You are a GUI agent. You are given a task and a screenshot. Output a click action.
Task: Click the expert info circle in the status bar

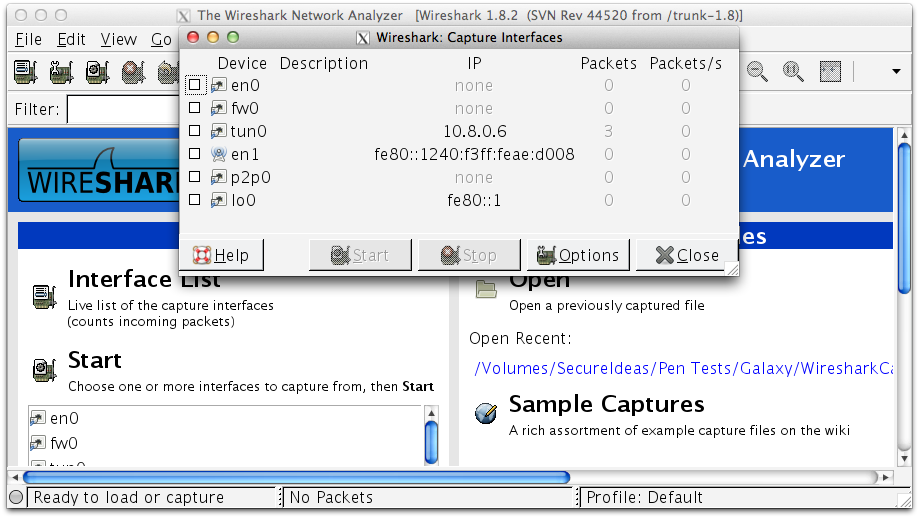coord(16,497)
